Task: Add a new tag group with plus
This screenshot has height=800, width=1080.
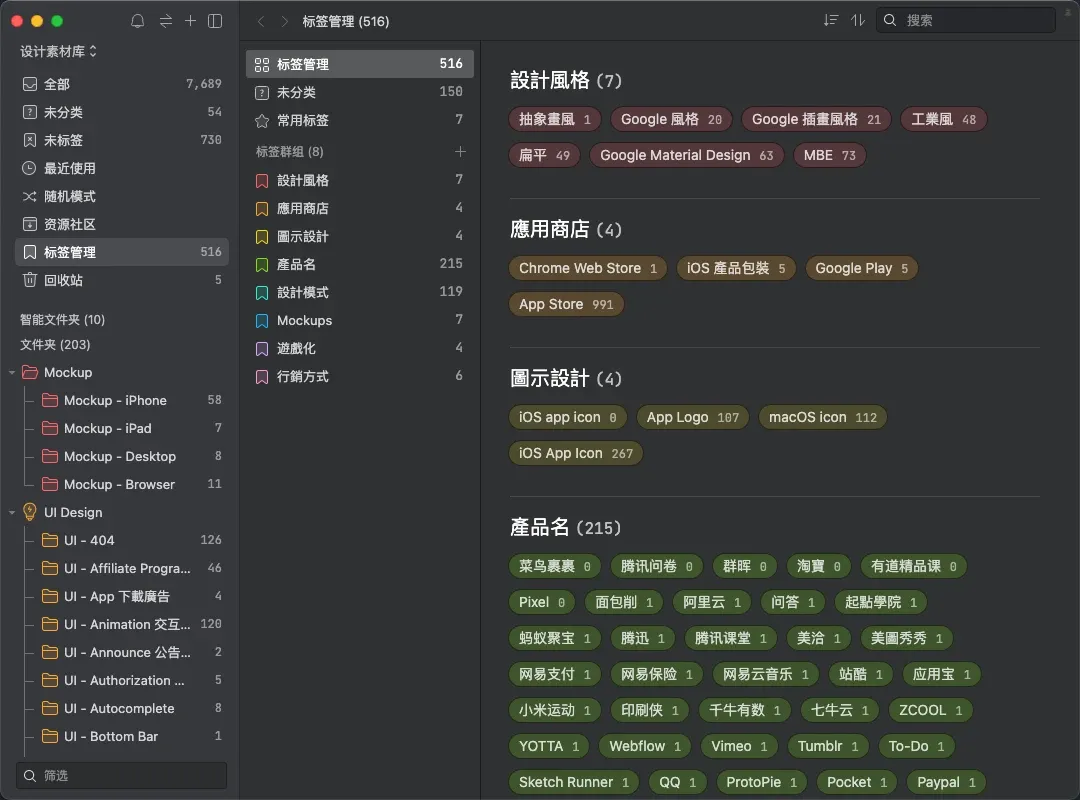Action: point(460,152)
